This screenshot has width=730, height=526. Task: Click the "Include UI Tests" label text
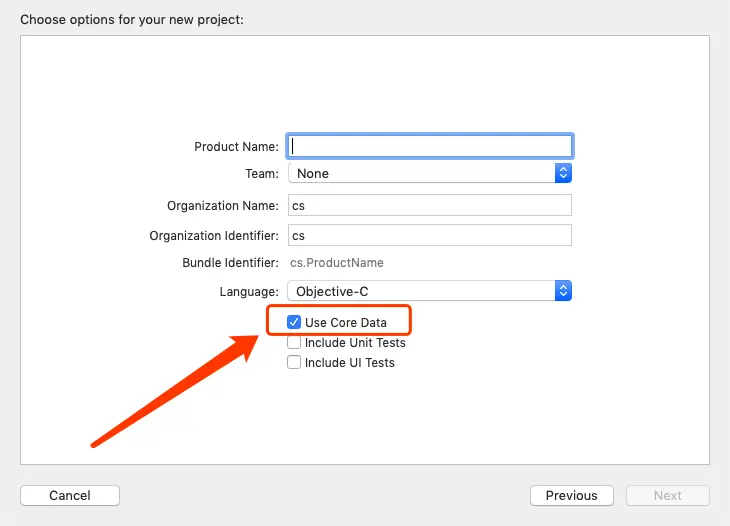349,362
